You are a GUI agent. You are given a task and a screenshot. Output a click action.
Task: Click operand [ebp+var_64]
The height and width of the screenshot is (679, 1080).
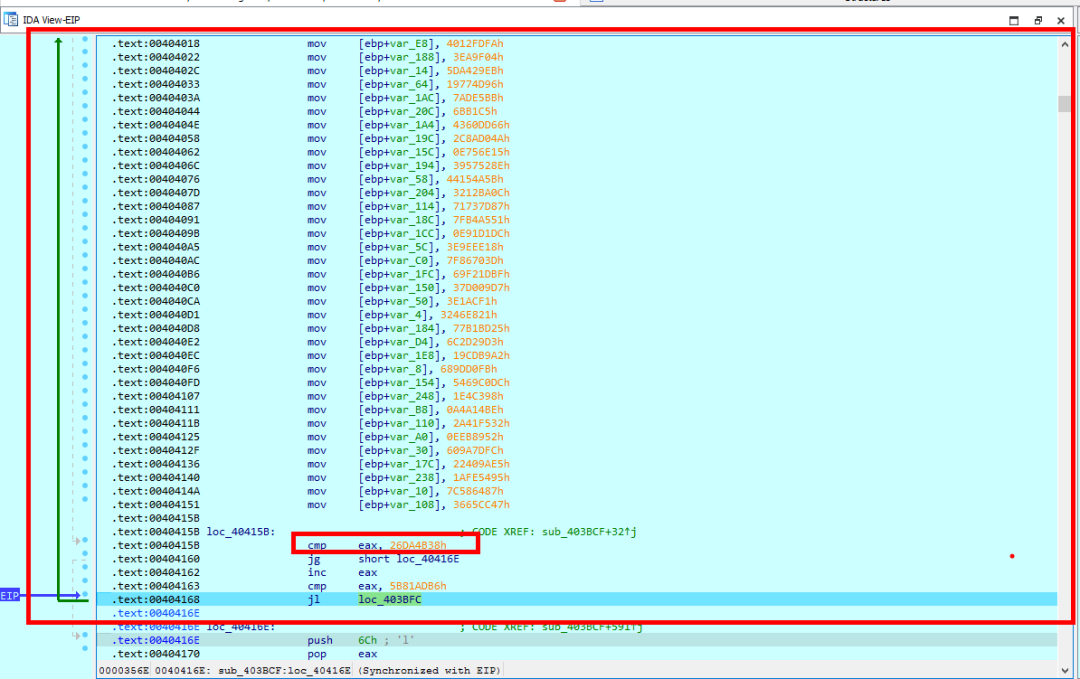coord(399,84)
